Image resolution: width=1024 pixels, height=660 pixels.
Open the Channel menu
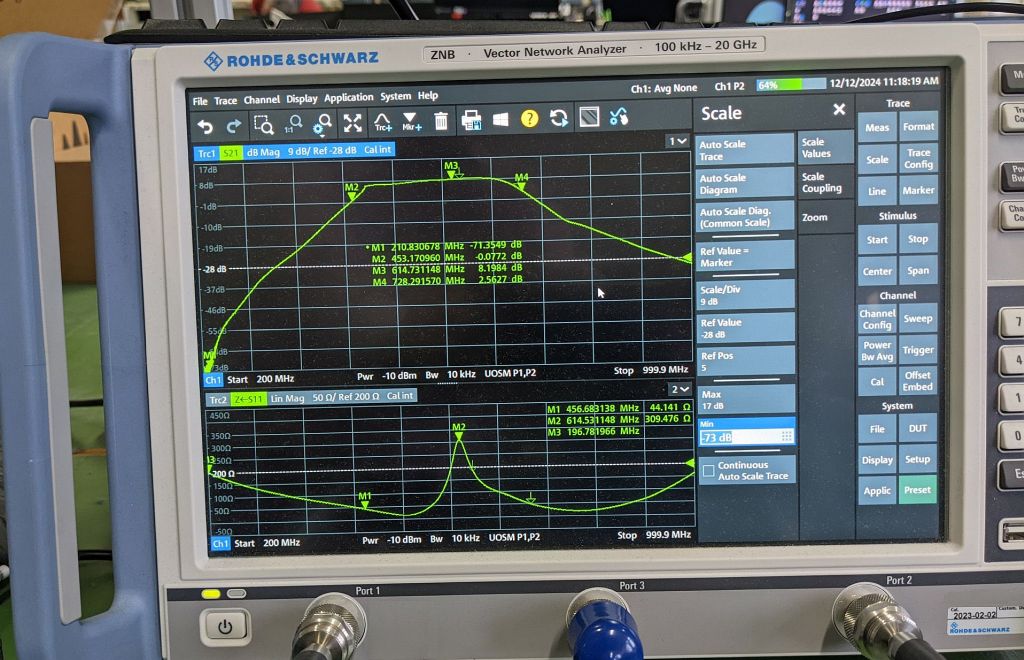(x=261, y=100)
